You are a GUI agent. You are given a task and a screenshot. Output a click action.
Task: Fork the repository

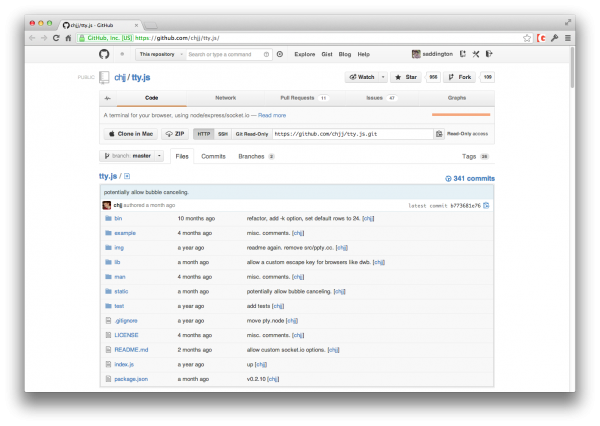[460, 77]
